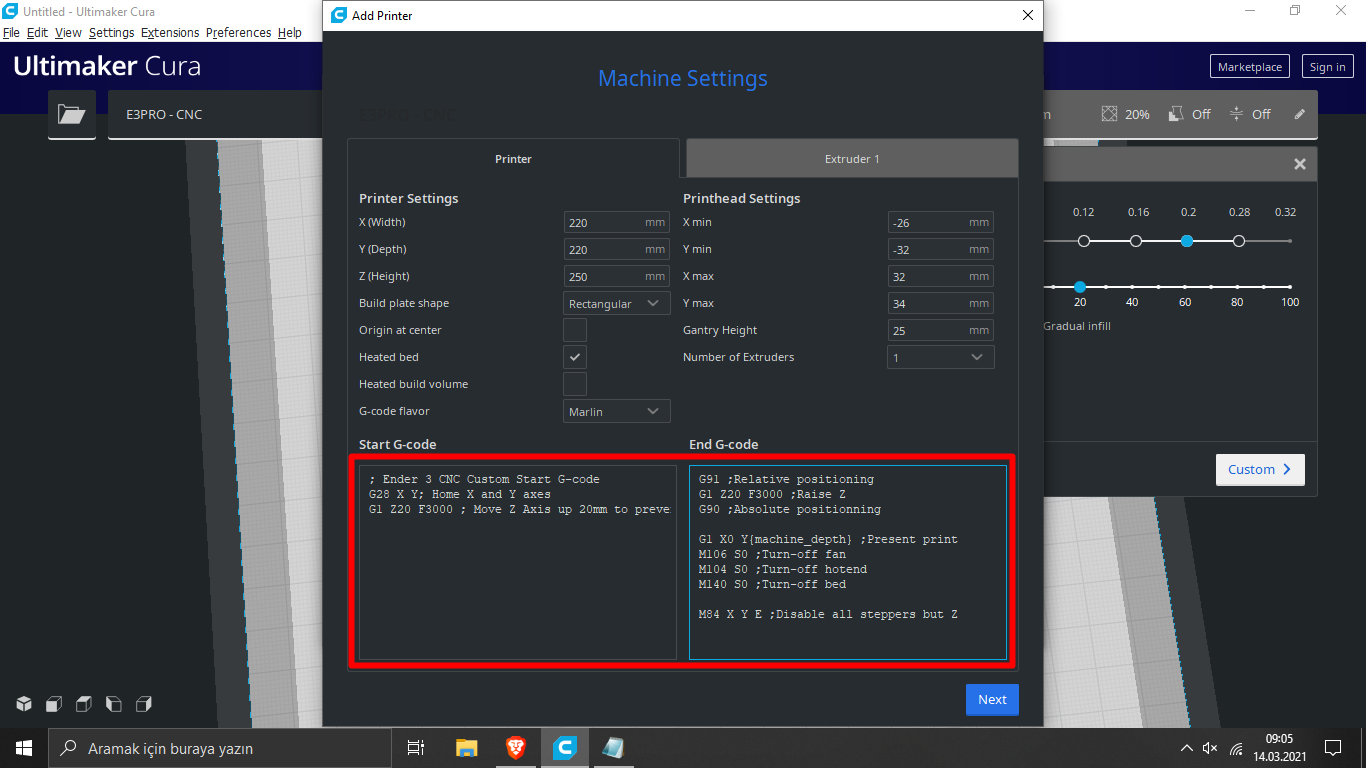The width and height of the screenshot is (1366, 768).
Task: Click the muted volume tray icon
Action: click(x=1210, y=748)
